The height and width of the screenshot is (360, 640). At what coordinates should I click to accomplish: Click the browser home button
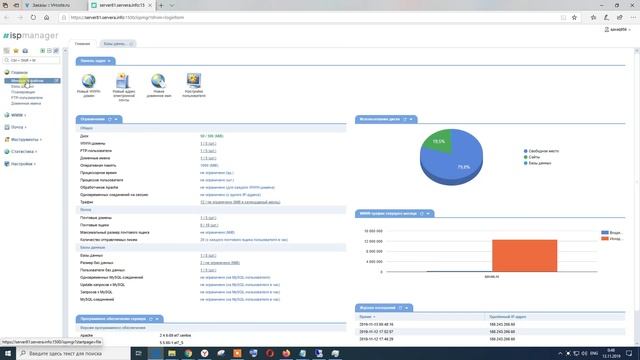pos(47,18)
